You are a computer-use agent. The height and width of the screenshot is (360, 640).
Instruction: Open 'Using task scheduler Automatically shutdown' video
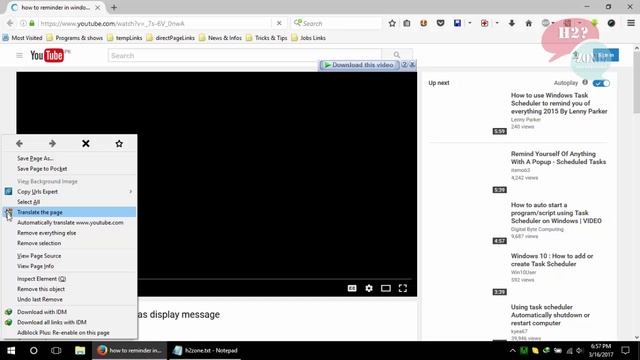point(550,315)
